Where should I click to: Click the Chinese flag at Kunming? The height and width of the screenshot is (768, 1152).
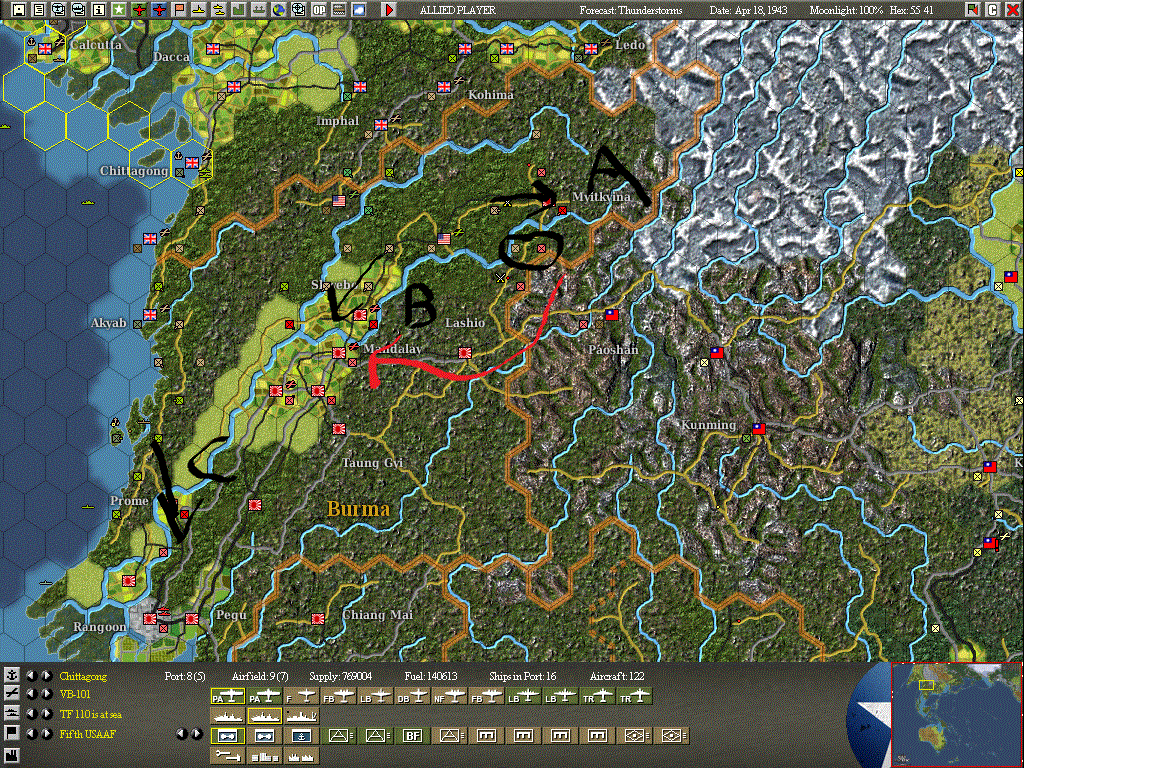tap(759, 428)
